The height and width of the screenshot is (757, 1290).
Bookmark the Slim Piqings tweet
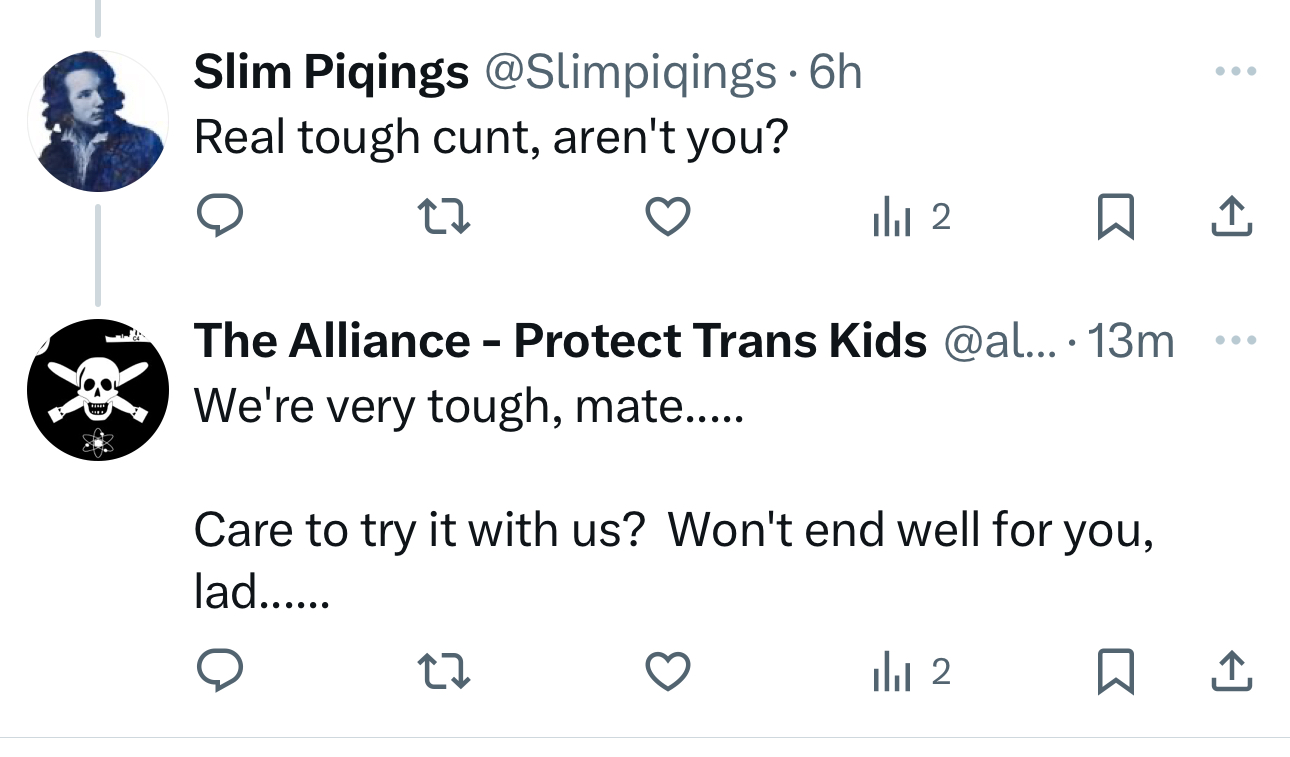(1115, 217)
